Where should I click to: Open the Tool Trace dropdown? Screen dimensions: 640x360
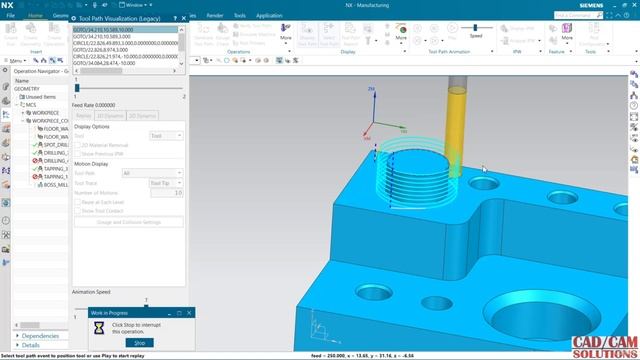tap(166, 183)
